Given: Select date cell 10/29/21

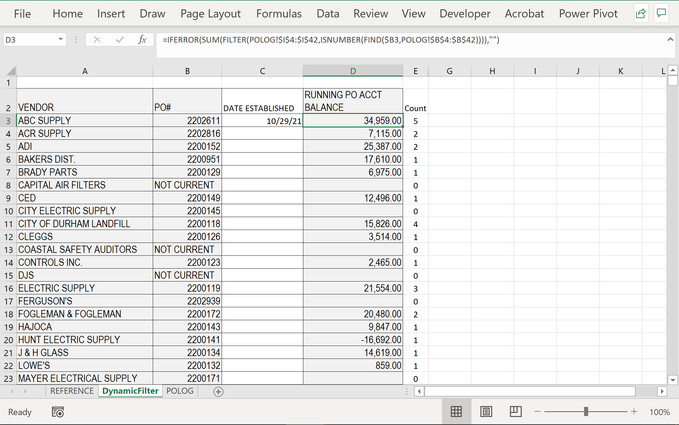Looking at the screenshot, I should (262, 120).
